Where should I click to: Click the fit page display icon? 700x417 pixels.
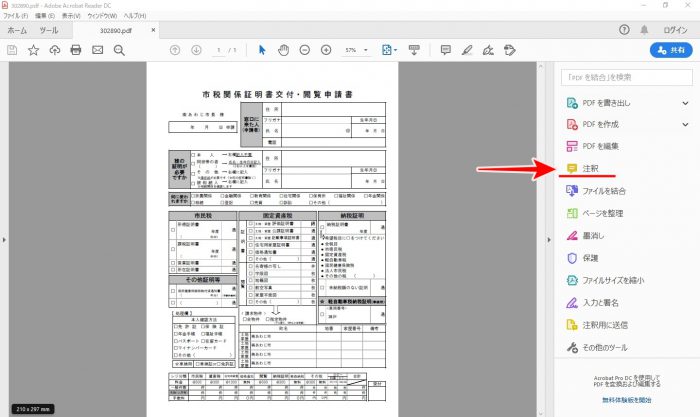click(387, 50)
